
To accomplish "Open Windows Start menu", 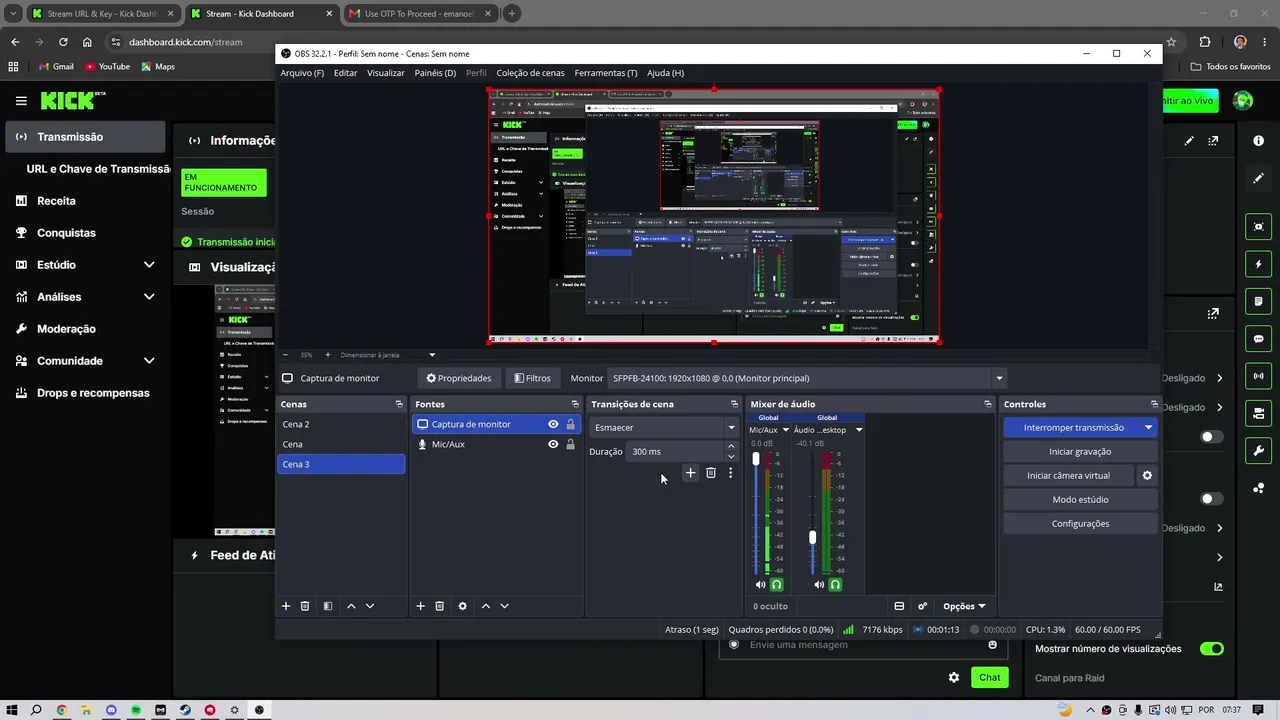I will pyautogui.click(x=11, y=710).
